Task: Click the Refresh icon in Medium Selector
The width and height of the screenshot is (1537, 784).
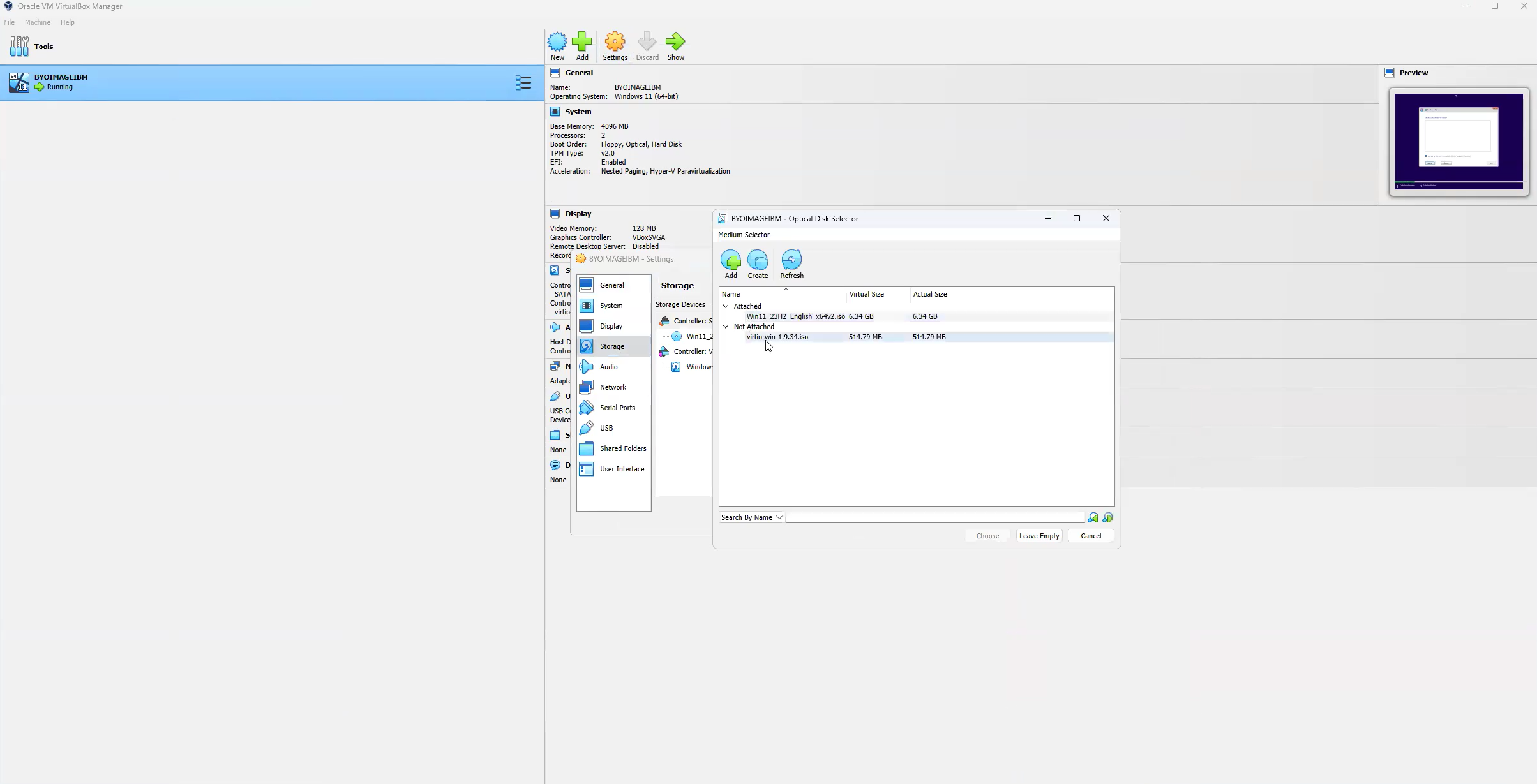Action: coord(791,262)
